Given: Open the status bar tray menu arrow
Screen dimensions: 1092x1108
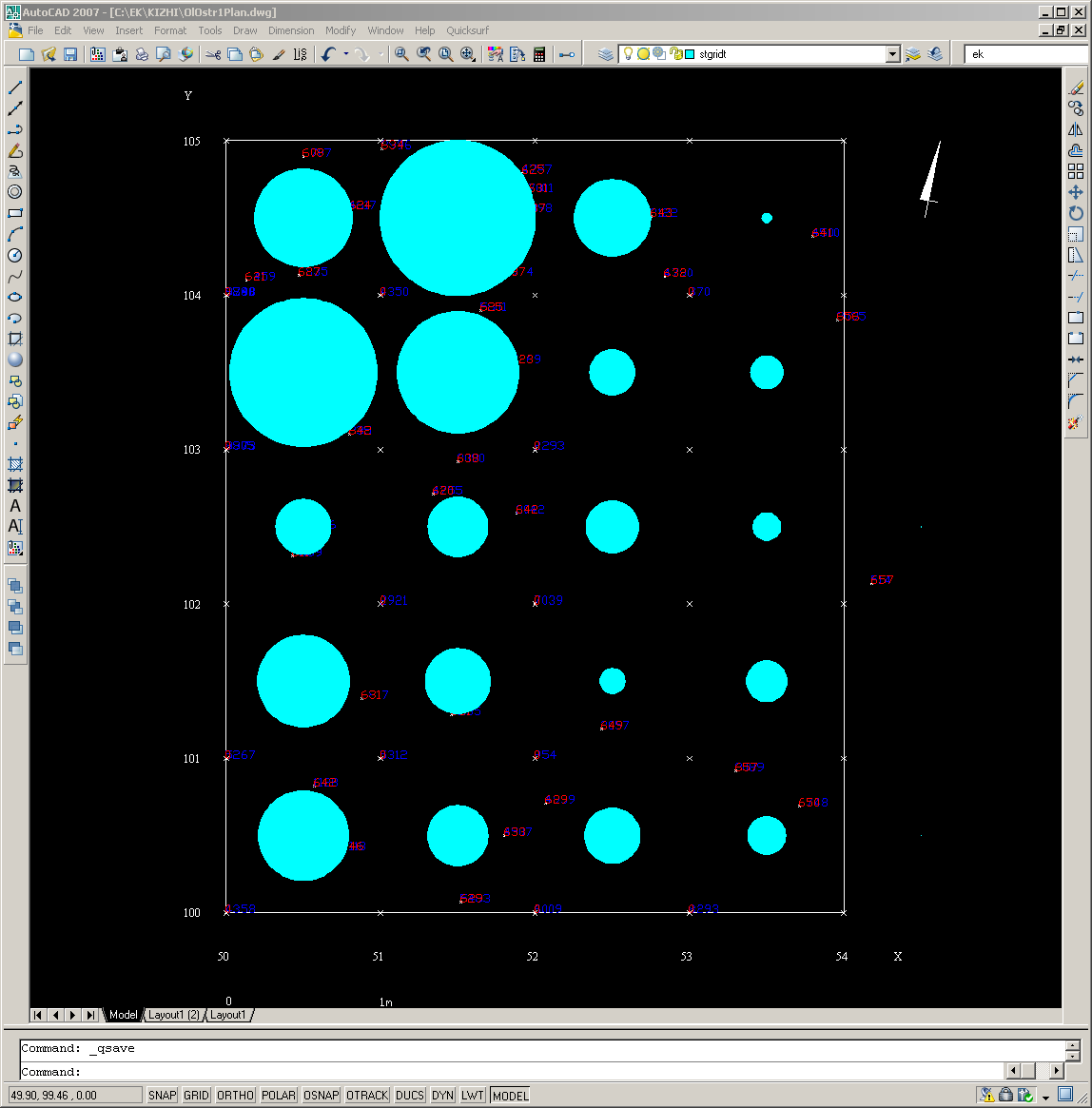Looking at the screenshot, I should (x=1045, y=1097).
